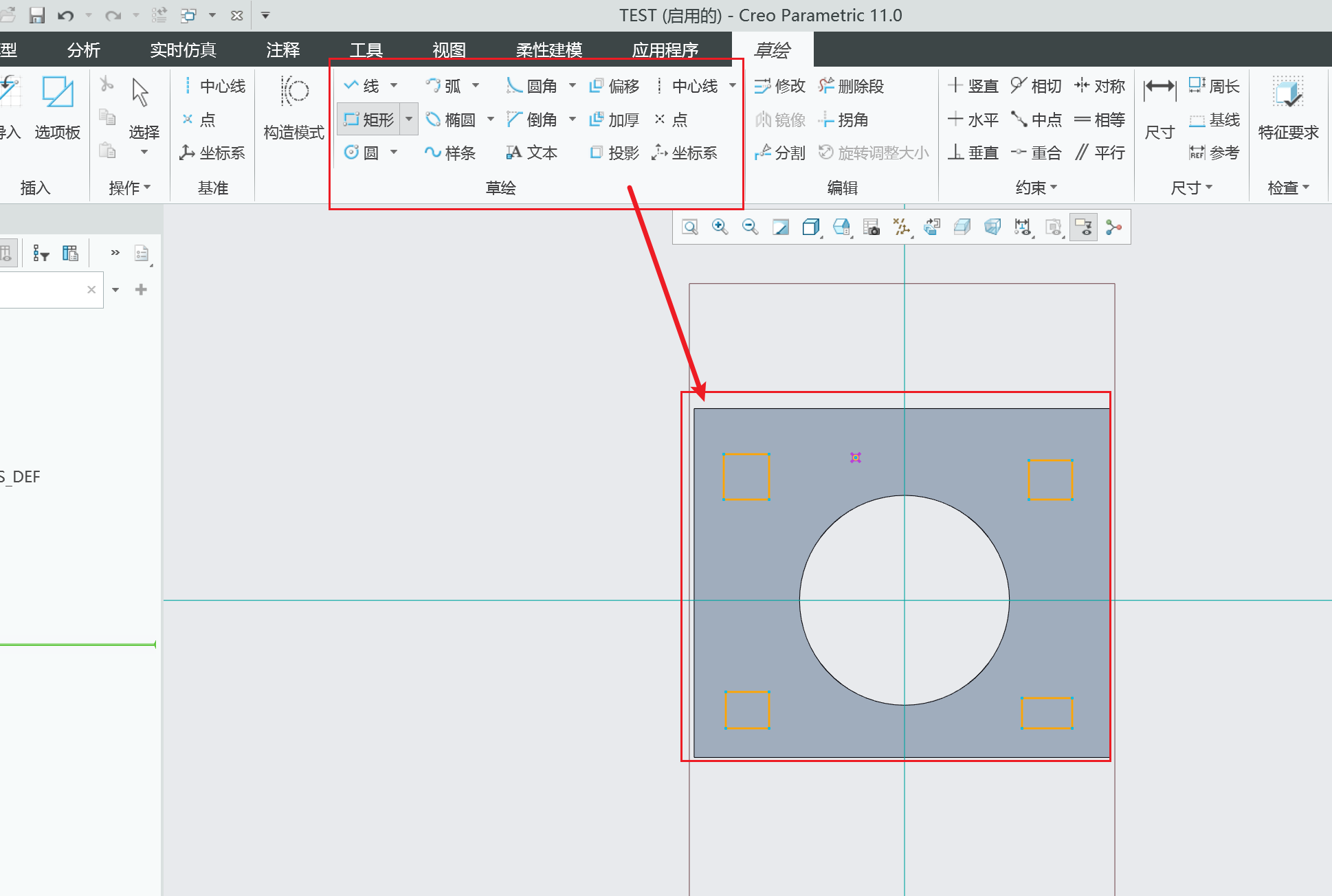Click the Perimeter (周长) dimension tool
1332x896 pixels.
(1214, 86)
